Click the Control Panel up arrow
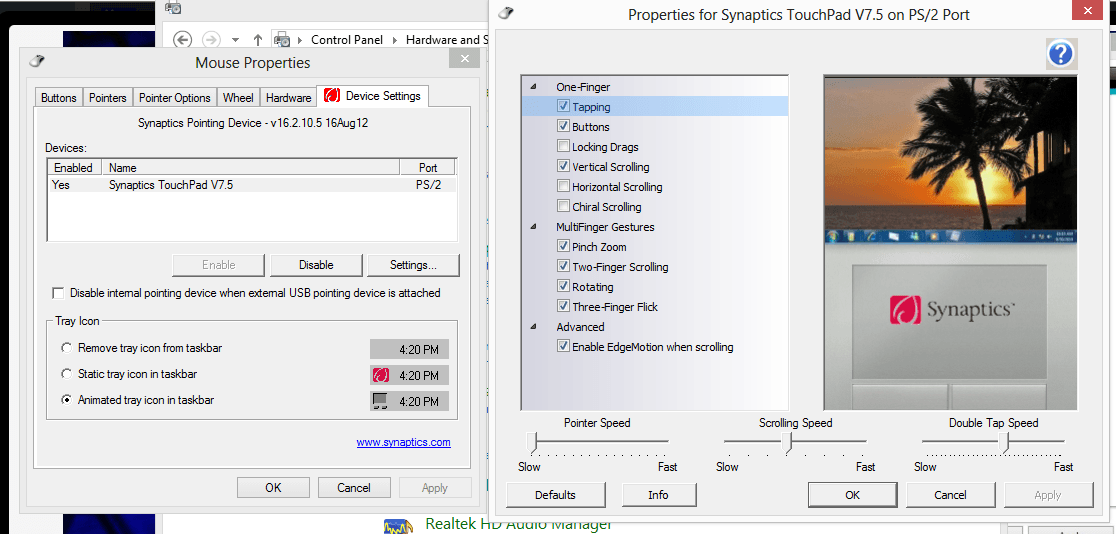The image size is (1116, 534). click(x=258, y=40)
